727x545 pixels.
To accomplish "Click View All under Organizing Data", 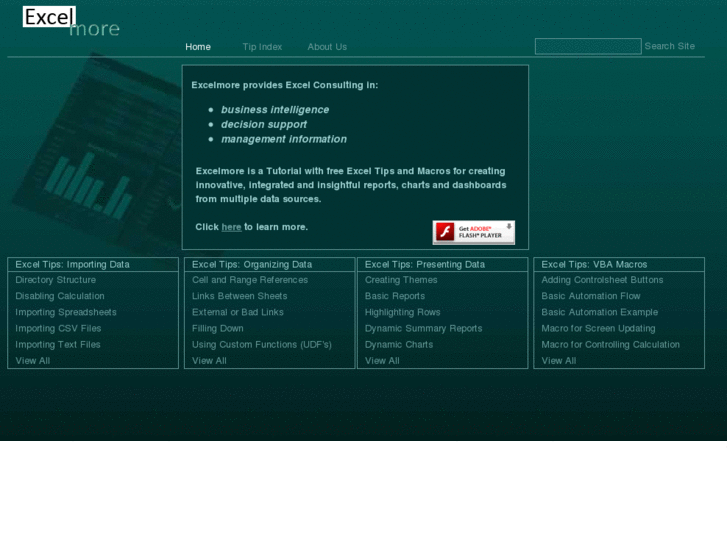I will coord(209,361).
